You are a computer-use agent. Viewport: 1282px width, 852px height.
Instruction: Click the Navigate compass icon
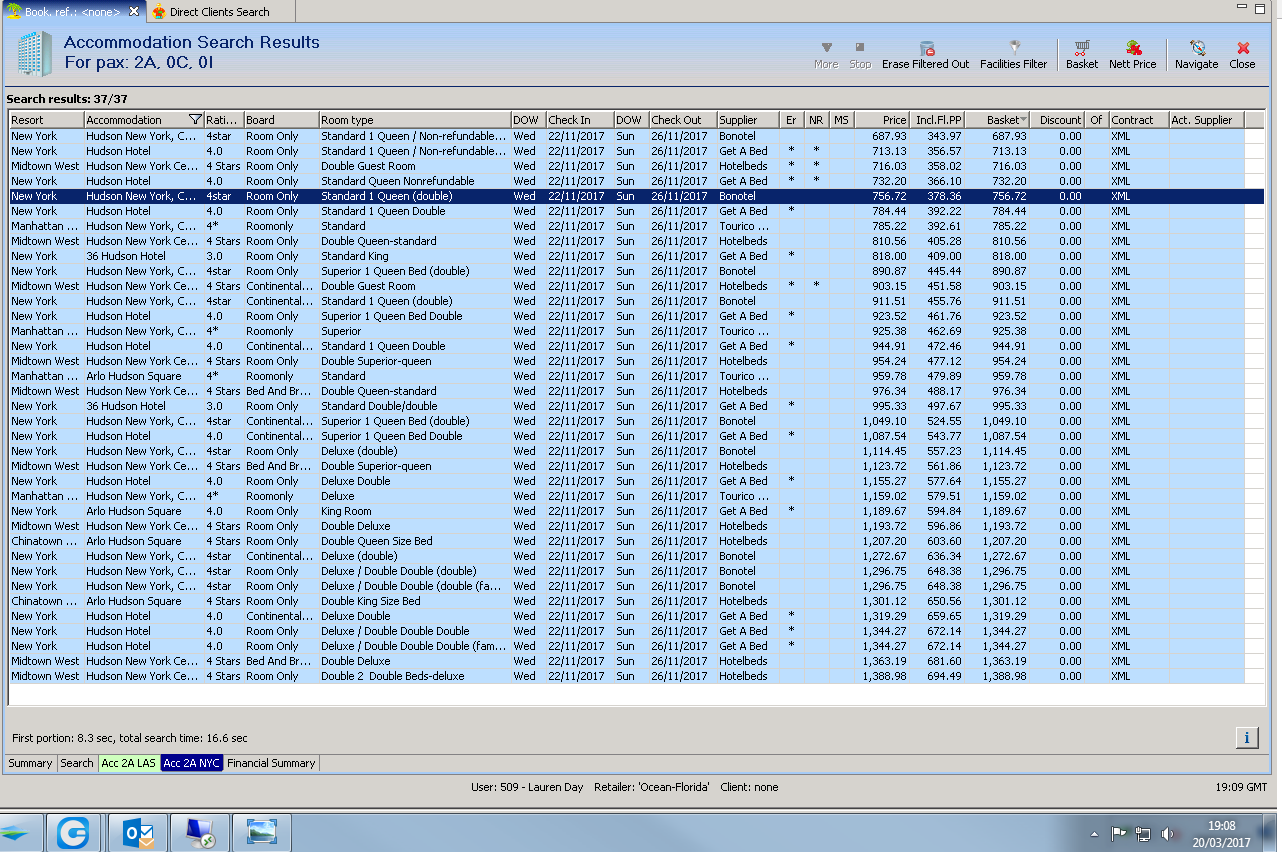pyautogui.click(x=1197, y=48)
